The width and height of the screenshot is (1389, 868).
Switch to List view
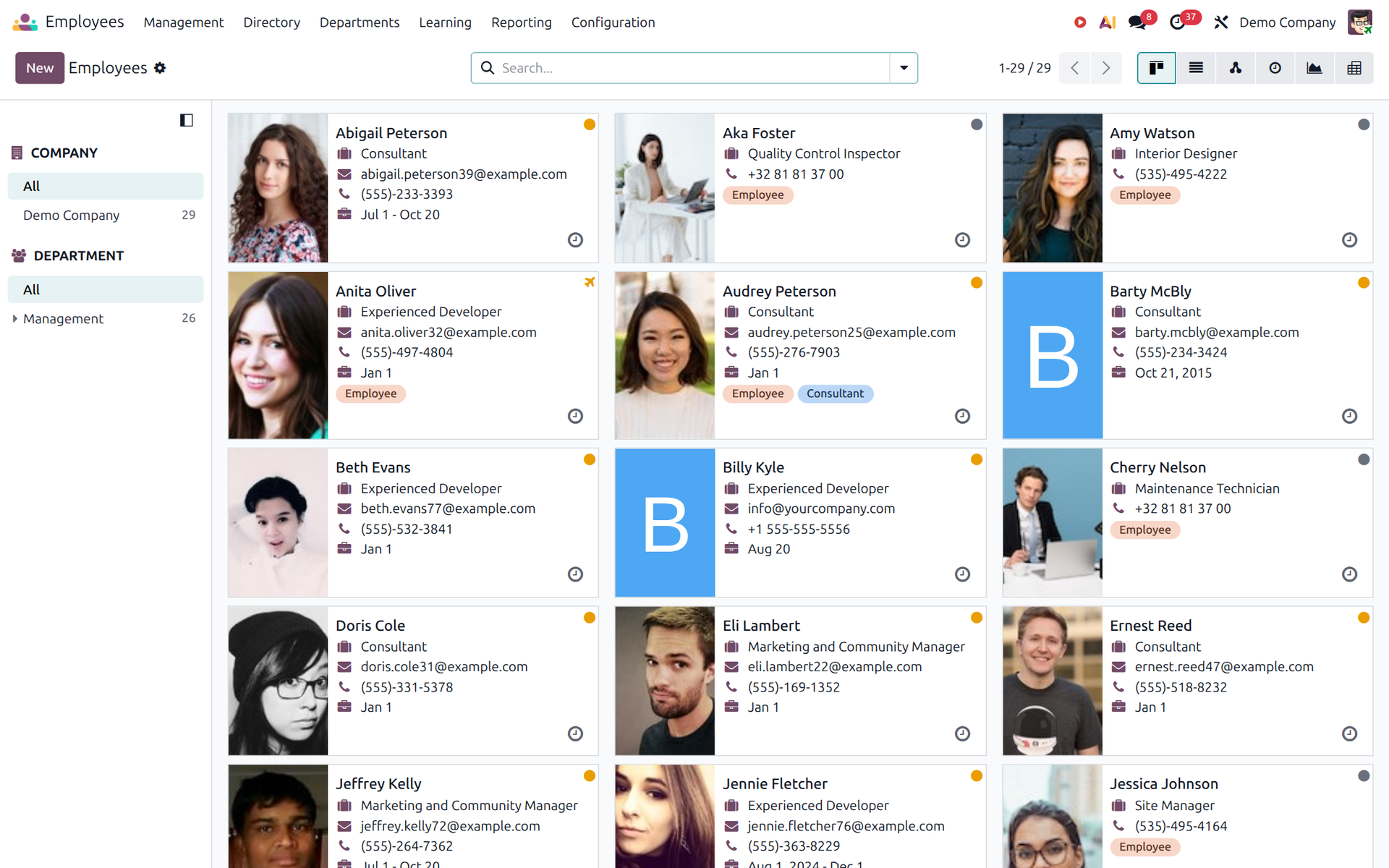click(1196, 68)
